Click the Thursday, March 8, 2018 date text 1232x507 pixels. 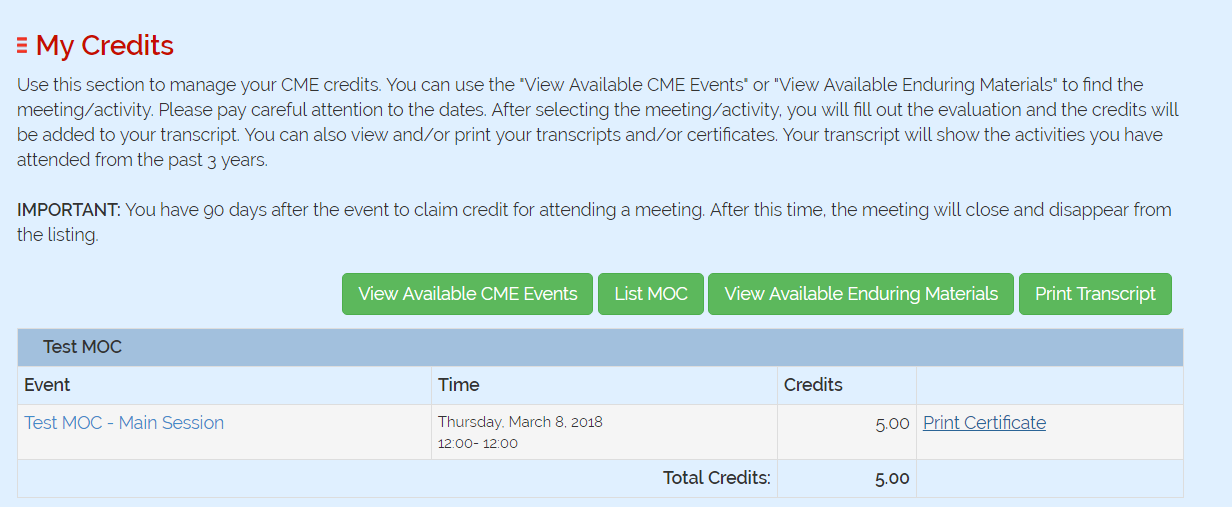coord(520,422)
